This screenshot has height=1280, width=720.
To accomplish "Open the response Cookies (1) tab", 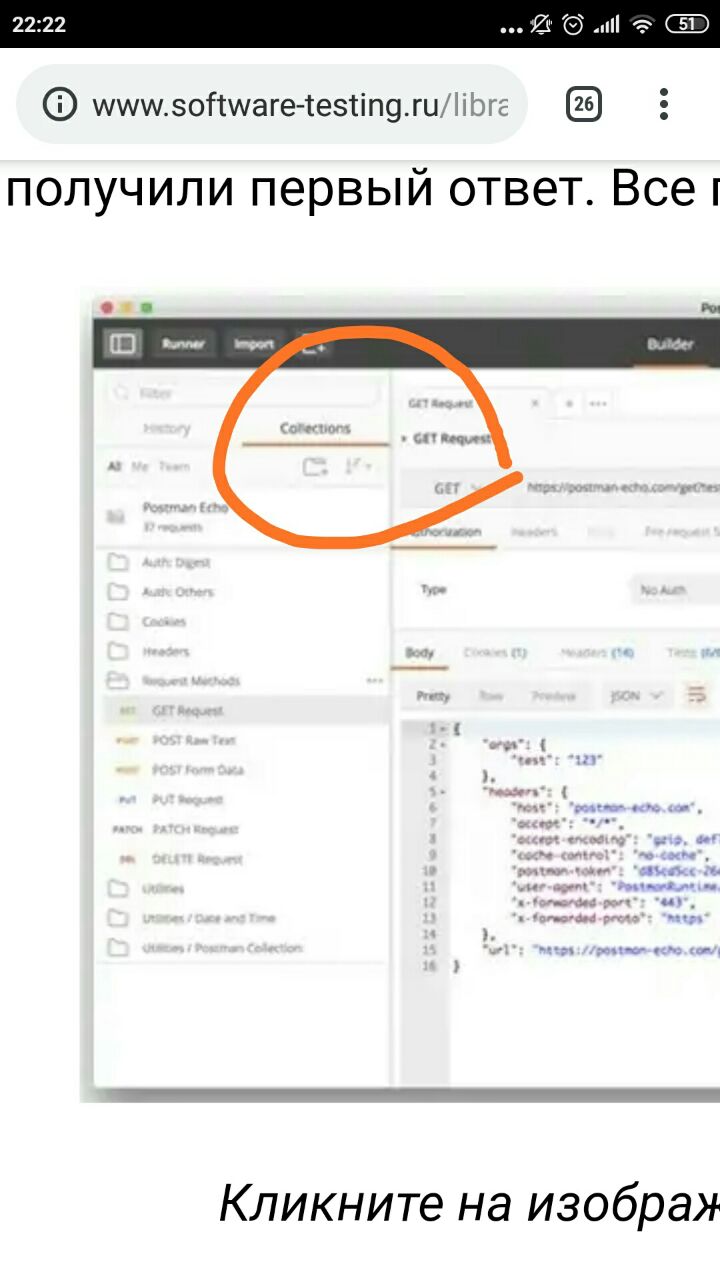I will tap(495, 653).
